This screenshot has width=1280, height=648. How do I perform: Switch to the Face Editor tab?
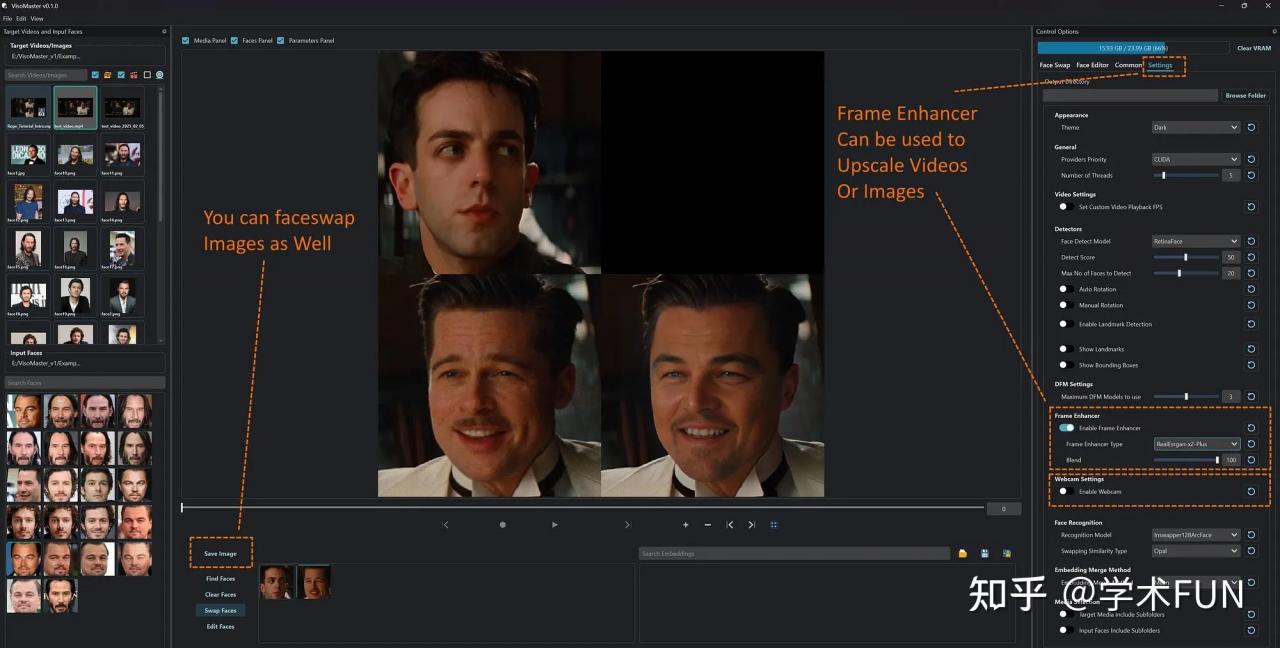1092,65
